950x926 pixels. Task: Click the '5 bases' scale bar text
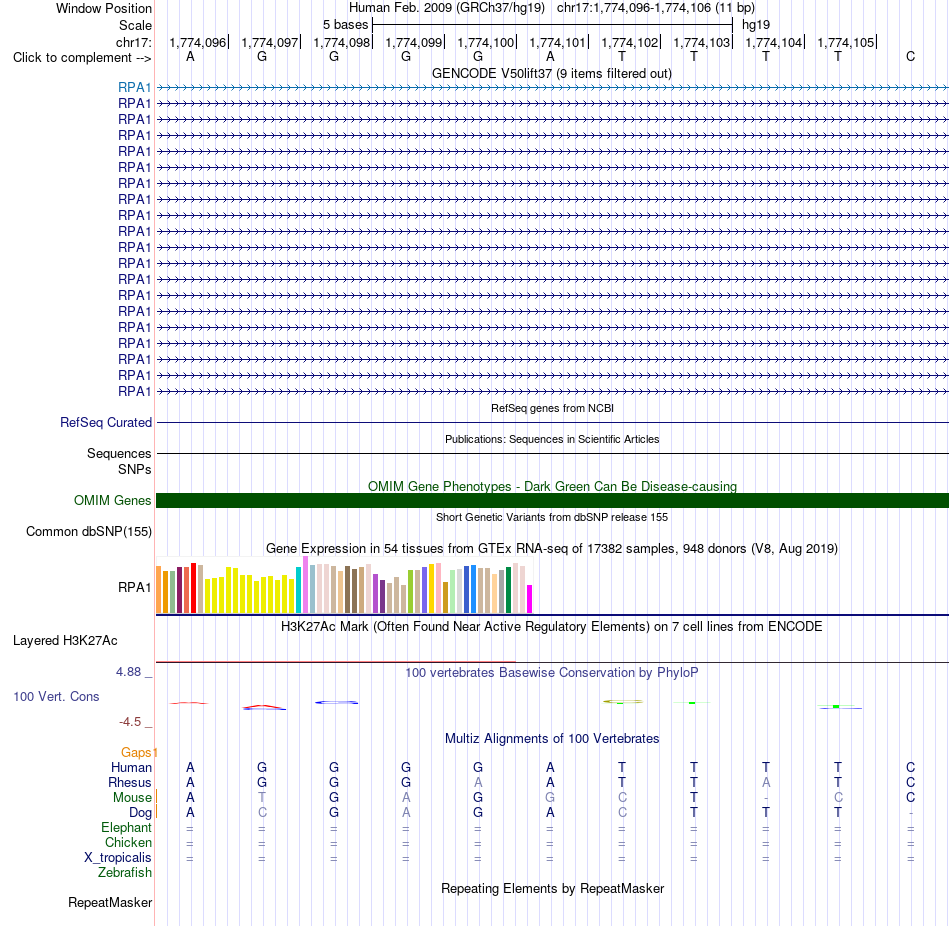pyautogui.click(x=345, y=25)
